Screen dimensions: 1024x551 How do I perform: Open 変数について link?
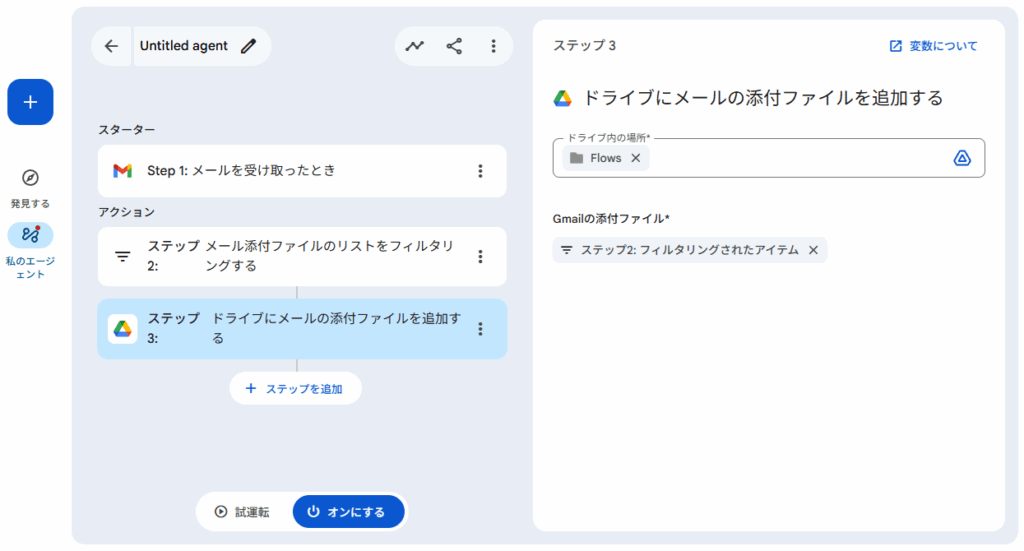tap(933, 46)
